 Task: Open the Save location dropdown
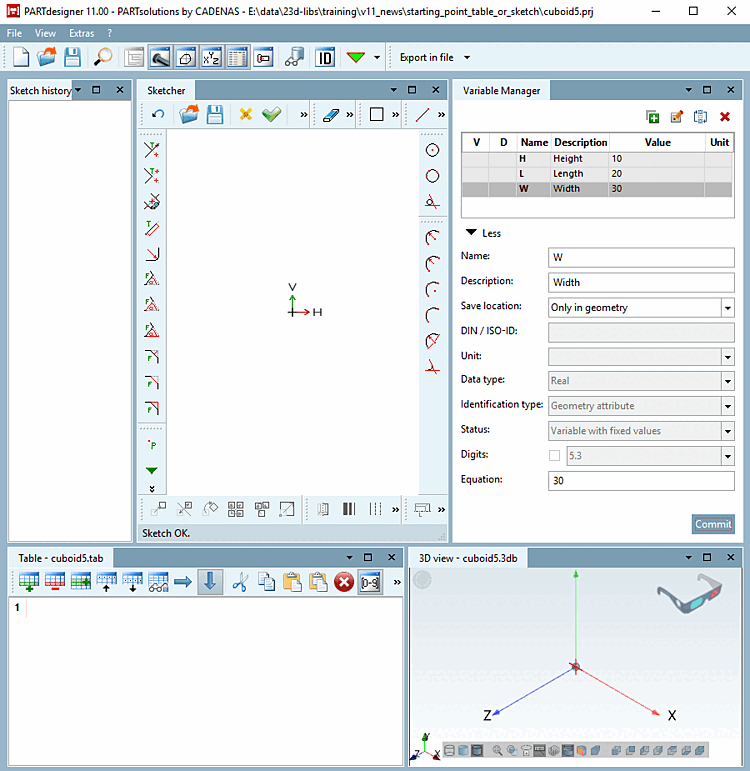click(727, 308)
